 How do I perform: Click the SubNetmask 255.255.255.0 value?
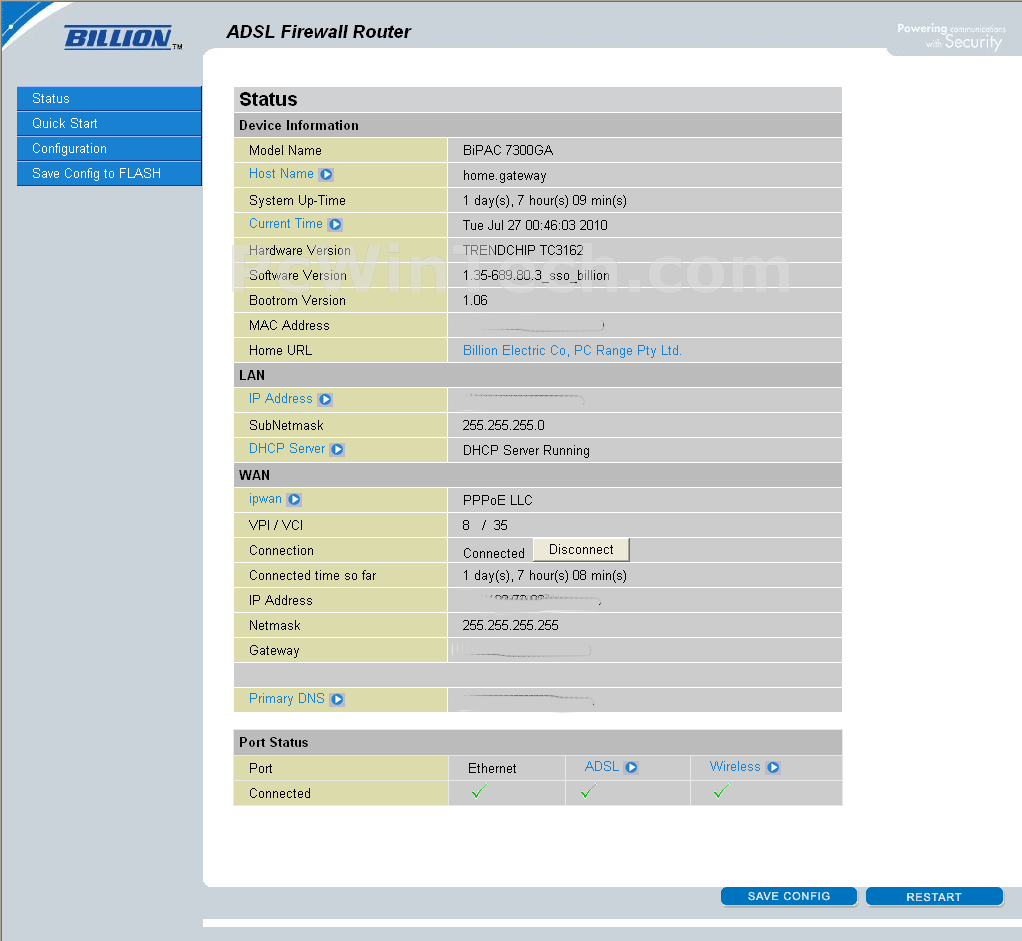pos(503,426)
